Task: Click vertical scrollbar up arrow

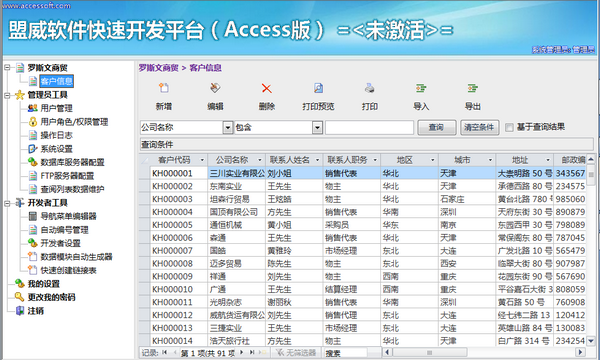Action: click(x=591, y=159)
